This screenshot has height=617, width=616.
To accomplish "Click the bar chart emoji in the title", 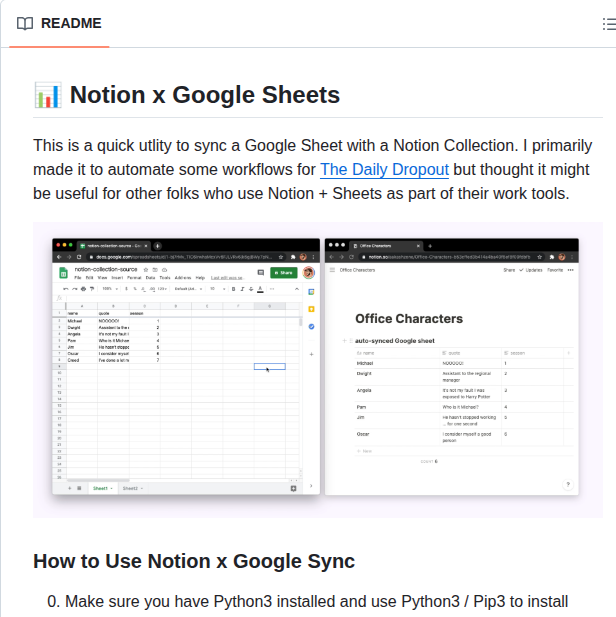I will (x=48, y=95).
